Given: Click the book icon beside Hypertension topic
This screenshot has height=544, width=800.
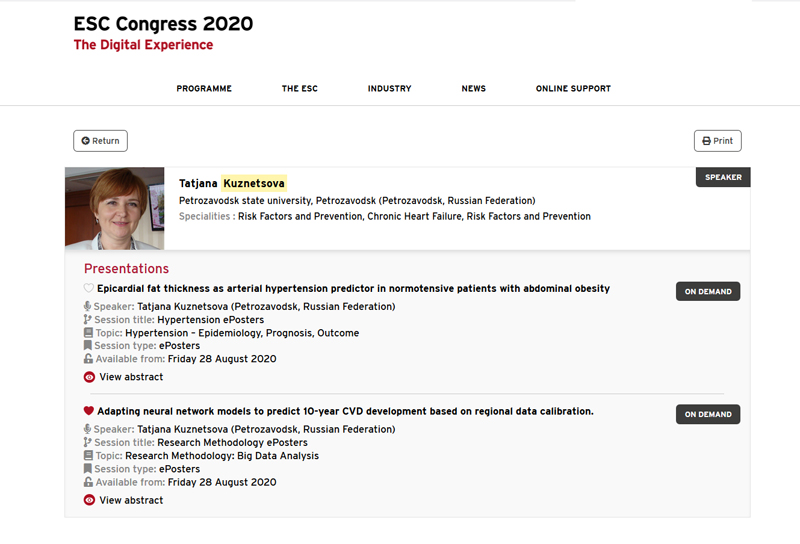Looking at the screenshot, I should (88, 333).
